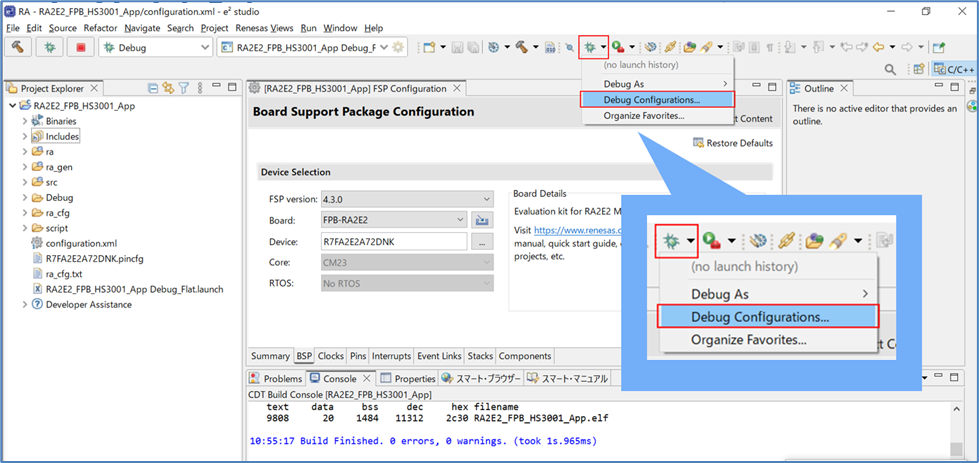Viewport: 979px width, 463px height.
Task: Click Restore Defaults link
Action: (739, 143)
